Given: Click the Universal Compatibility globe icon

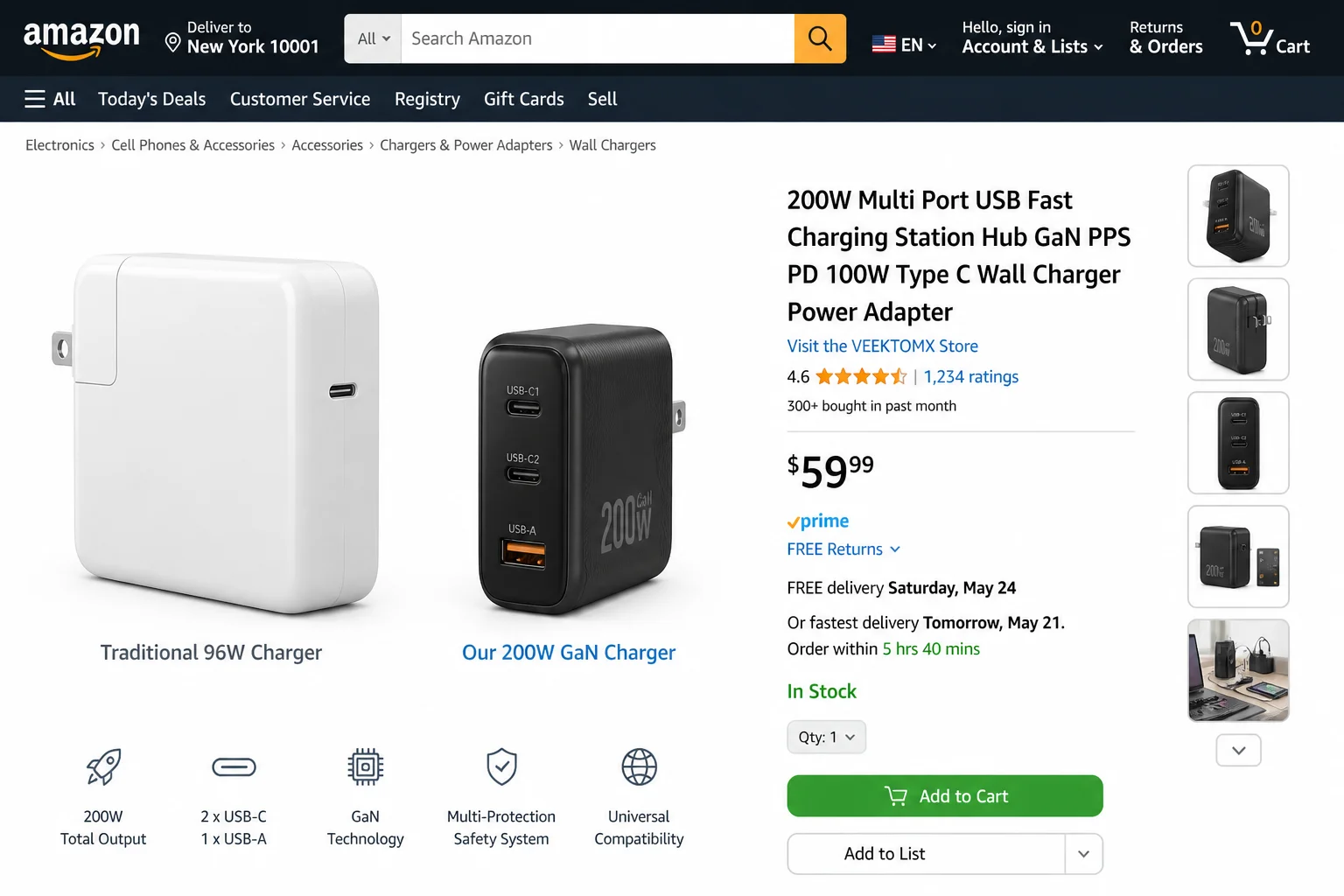Looking at the screenshot, I should pyautogui.click(x=639, y=767).
